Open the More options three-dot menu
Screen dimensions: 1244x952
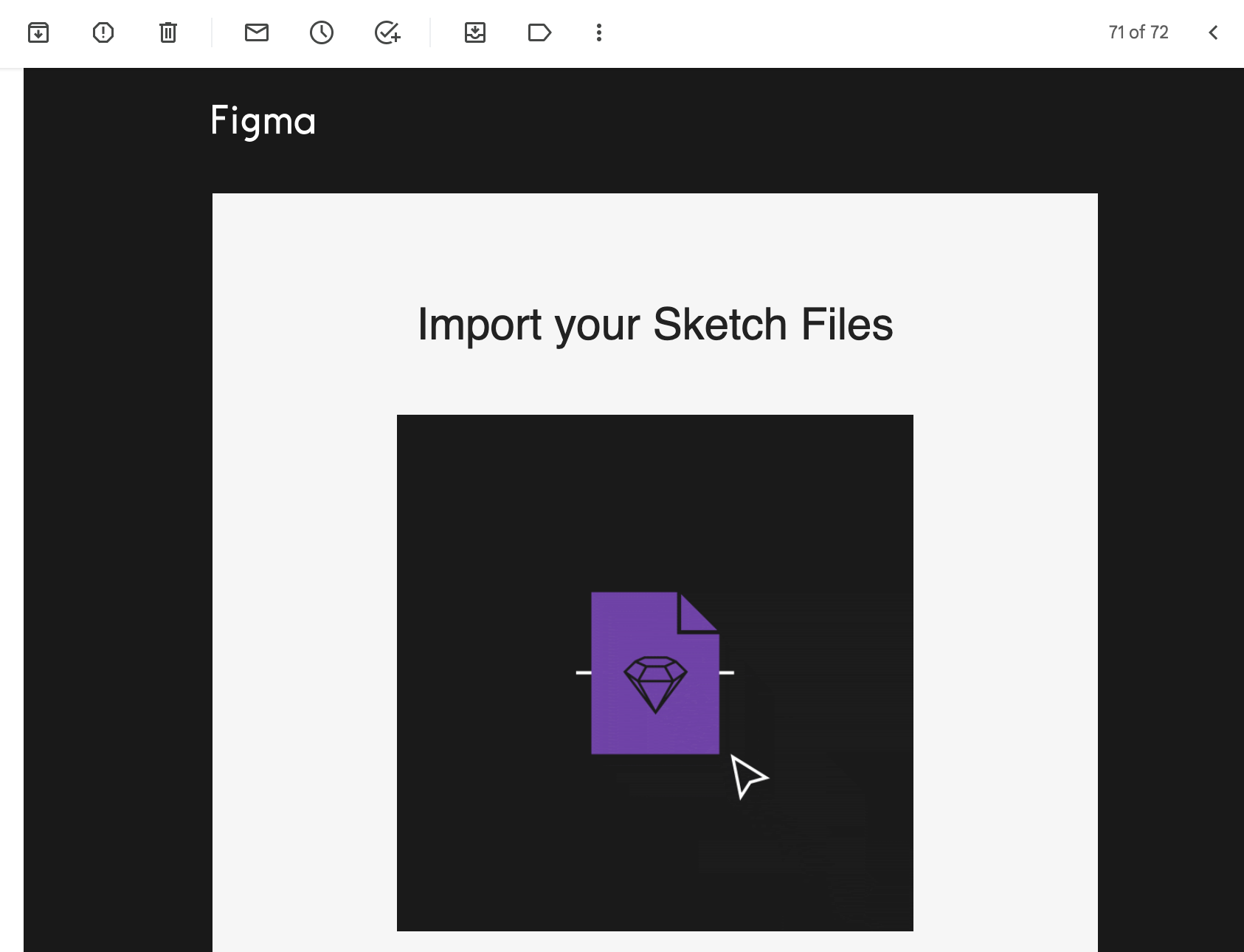[599, 32]
